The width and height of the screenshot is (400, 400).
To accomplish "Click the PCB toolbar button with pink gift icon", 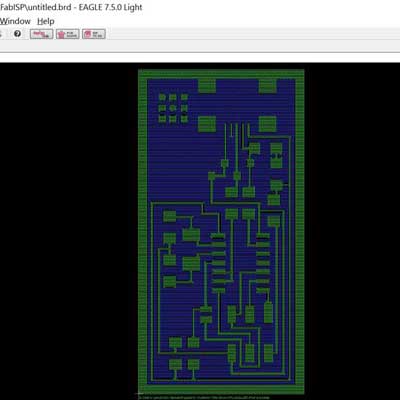I will pyautogui.click(x=68, y=34).
